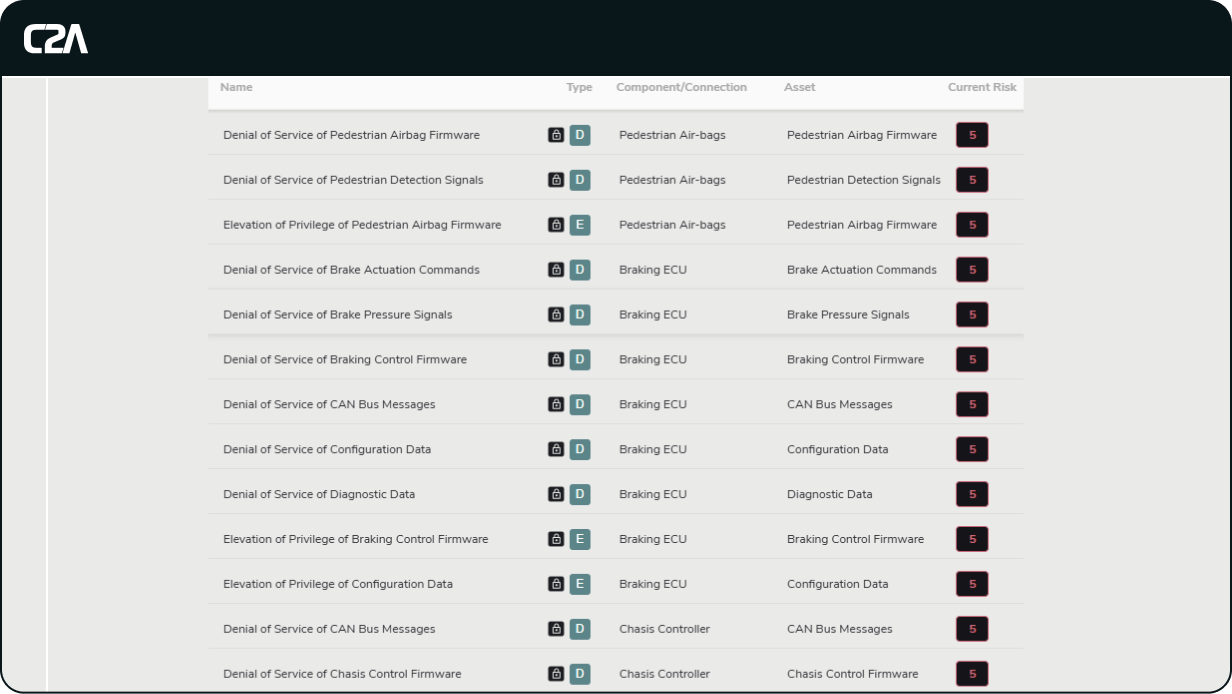Click E type badge for Elevation of Privilege of Pedestrian Airbag Firmware
The width and height of the screenshot is (1232, 694).
pyautogui.click(x=580, y=225)
